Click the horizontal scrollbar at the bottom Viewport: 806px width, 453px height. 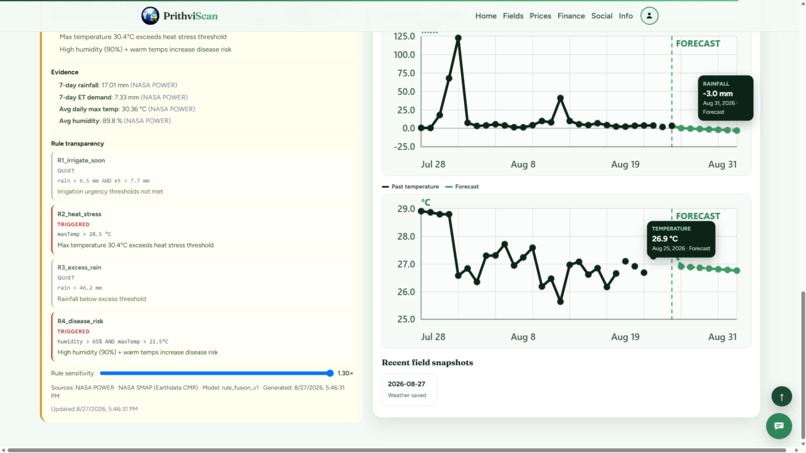click(397, 450)
